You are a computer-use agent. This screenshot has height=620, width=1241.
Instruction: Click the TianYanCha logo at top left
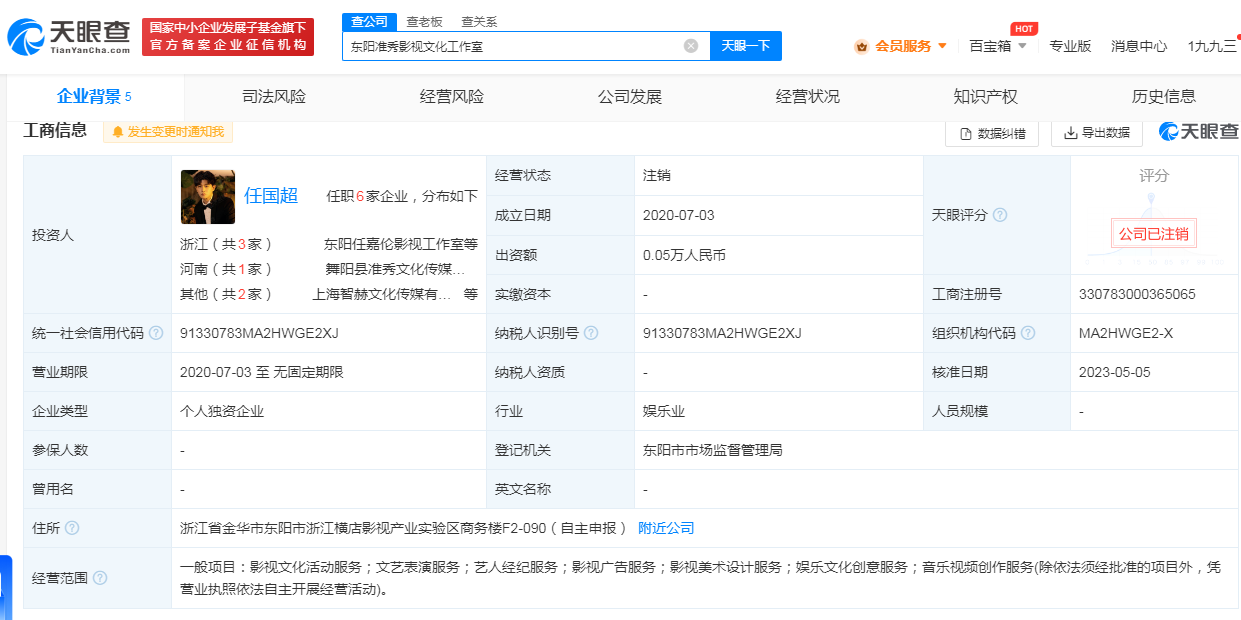click(x=69, y=37)
